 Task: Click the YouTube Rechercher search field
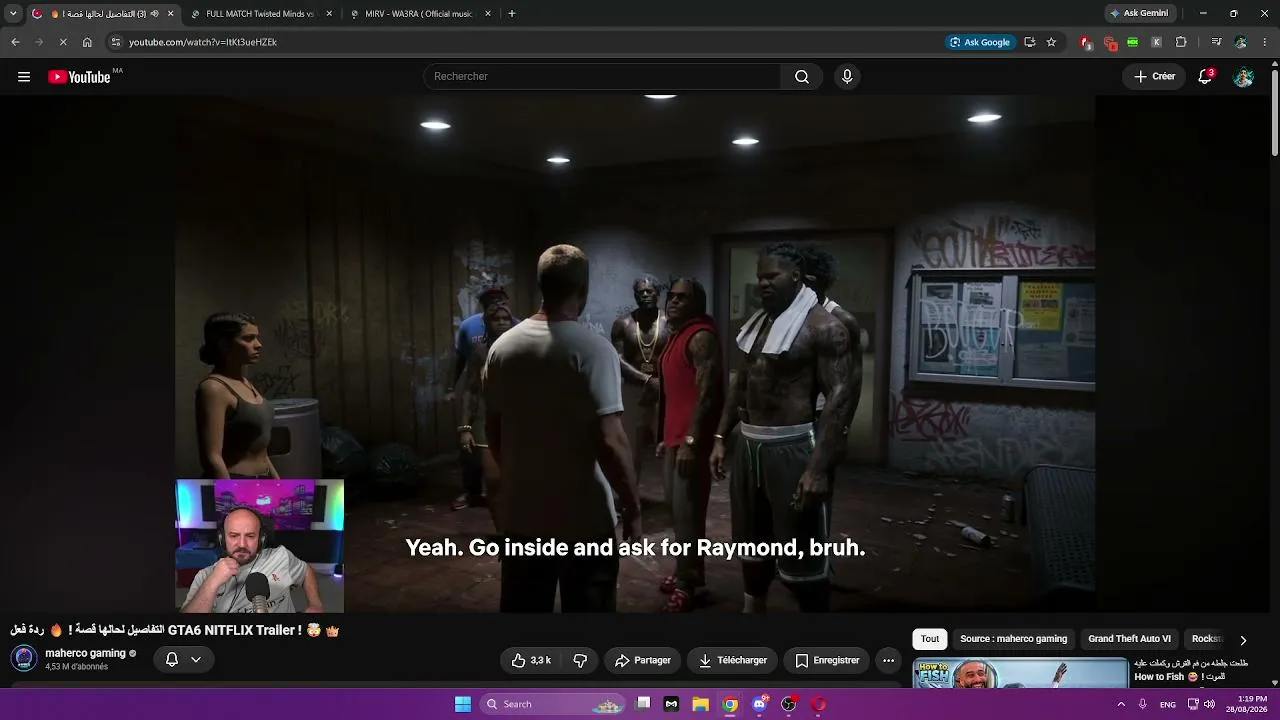pos(602,77)
